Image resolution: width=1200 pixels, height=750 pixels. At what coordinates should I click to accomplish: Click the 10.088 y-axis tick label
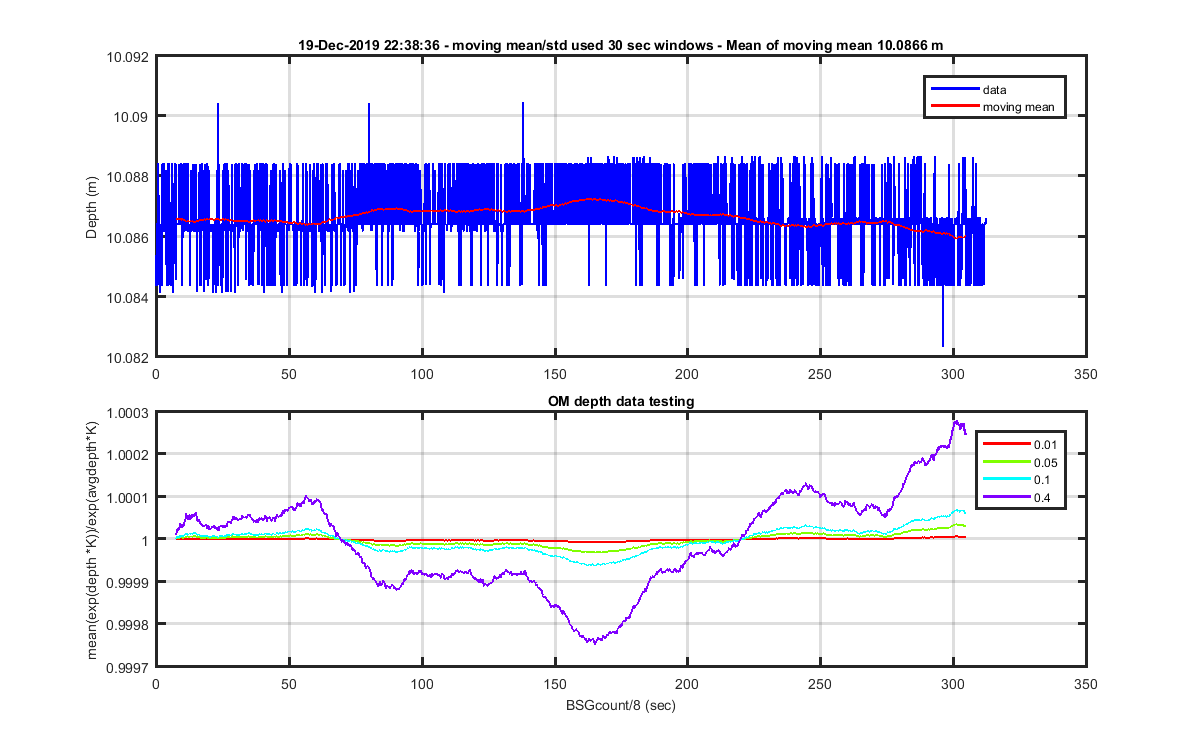coord(128,177)
